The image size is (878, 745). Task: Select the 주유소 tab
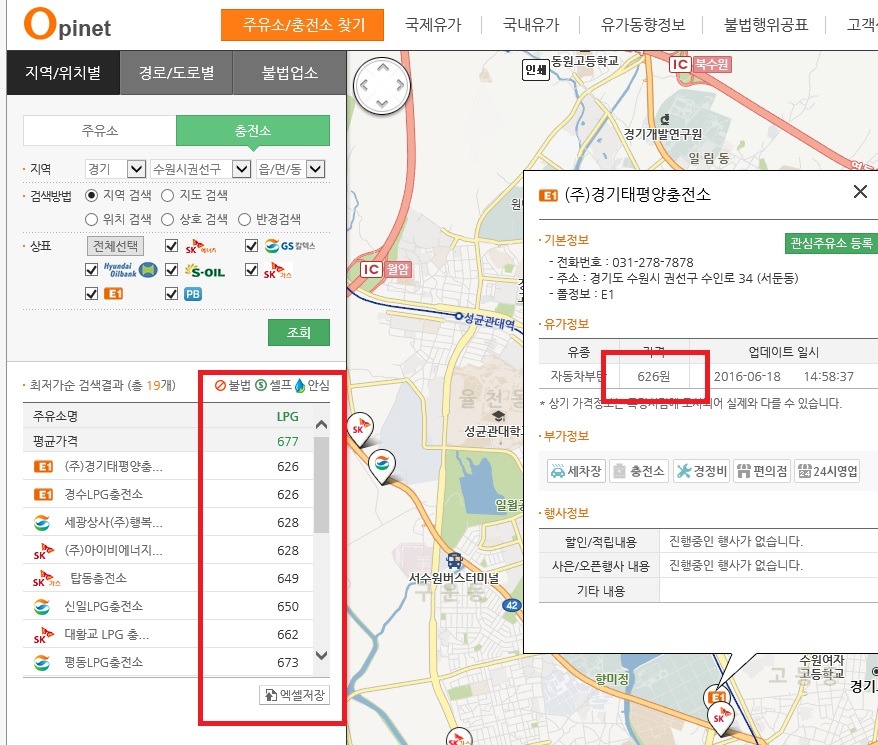point(100,131)
